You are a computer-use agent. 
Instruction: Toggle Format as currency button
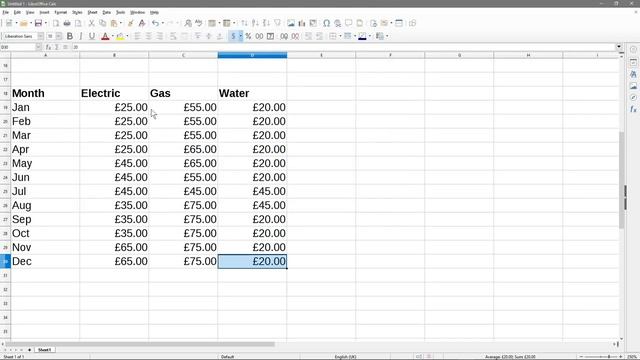pyautogui.click(x=233, y=36)
